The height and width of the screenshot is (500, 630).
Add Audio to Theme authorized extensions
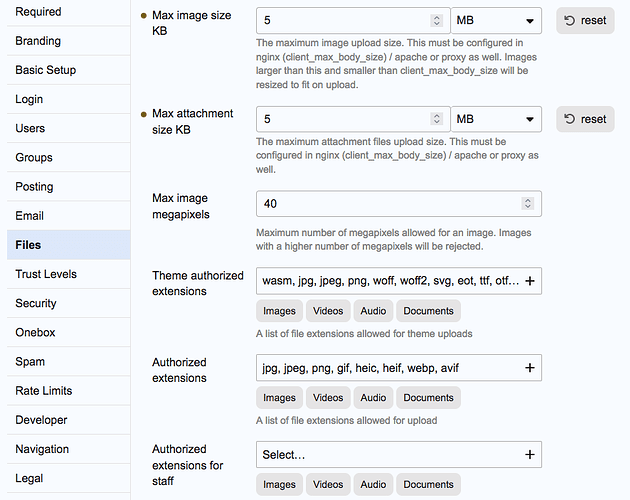point(373,311)
